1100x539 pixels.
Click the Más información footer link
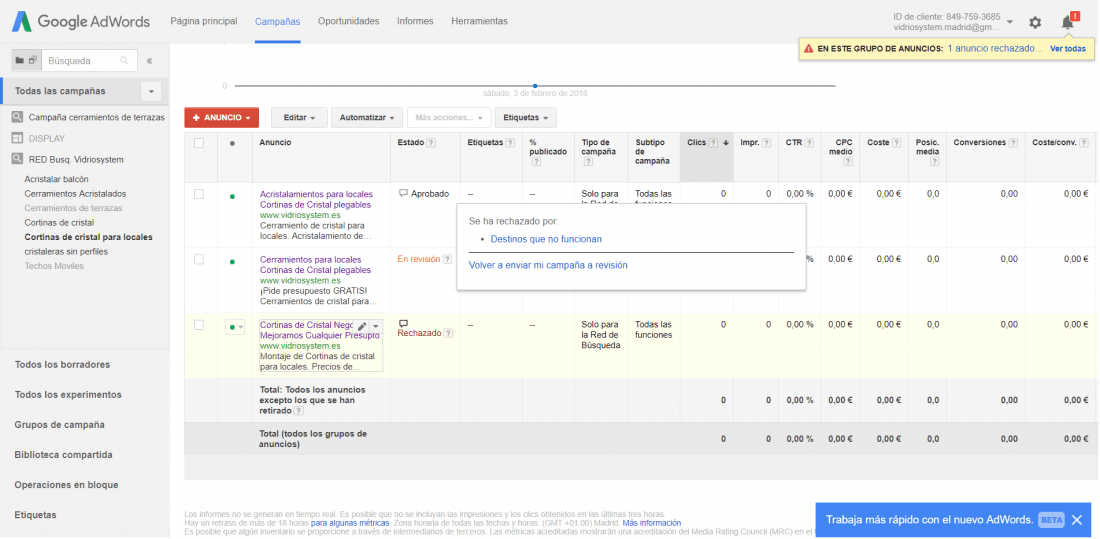[x=652, y=523]
